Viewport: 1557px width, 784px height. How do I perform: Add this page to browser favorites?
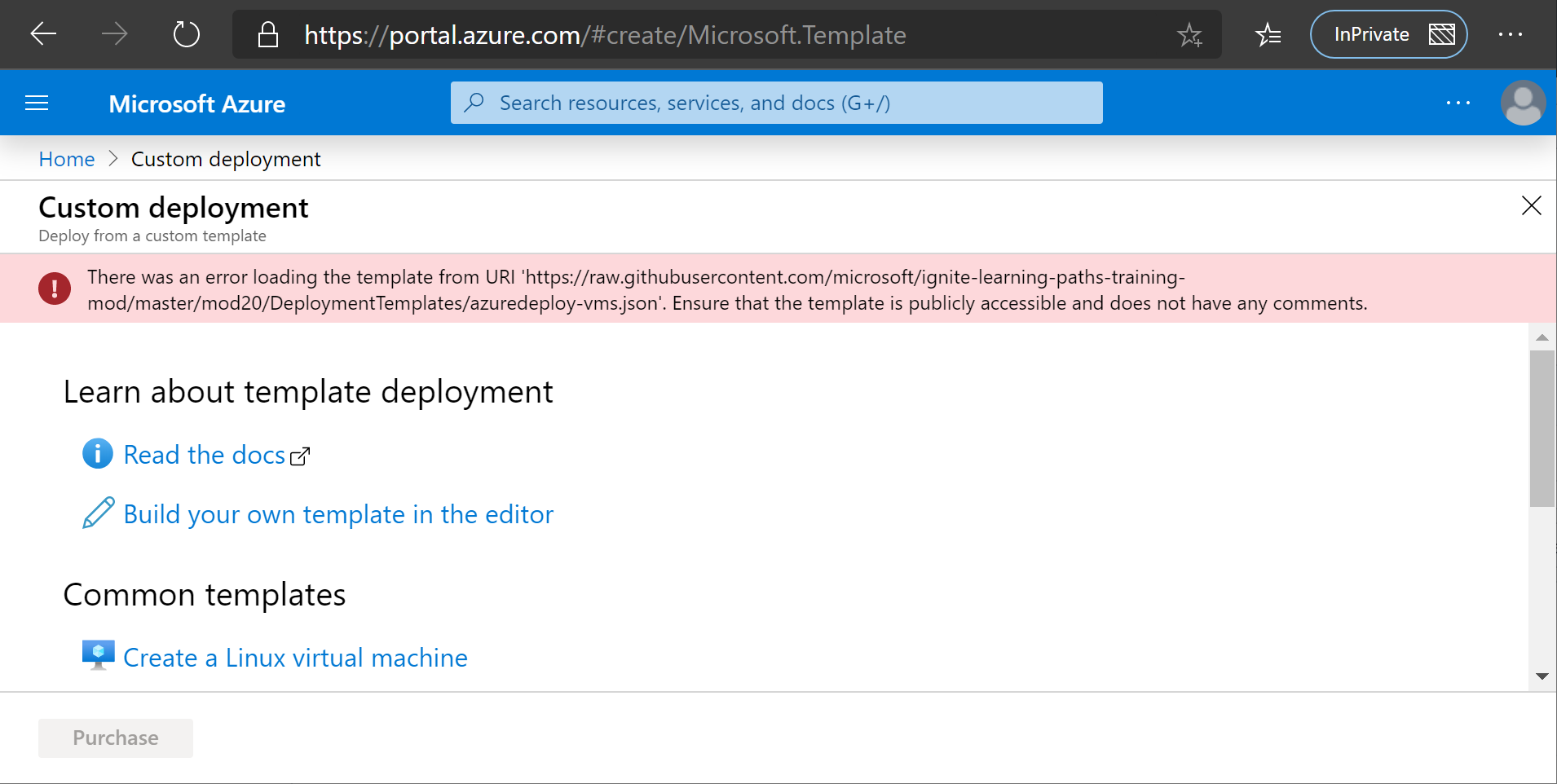[1190, 34]
